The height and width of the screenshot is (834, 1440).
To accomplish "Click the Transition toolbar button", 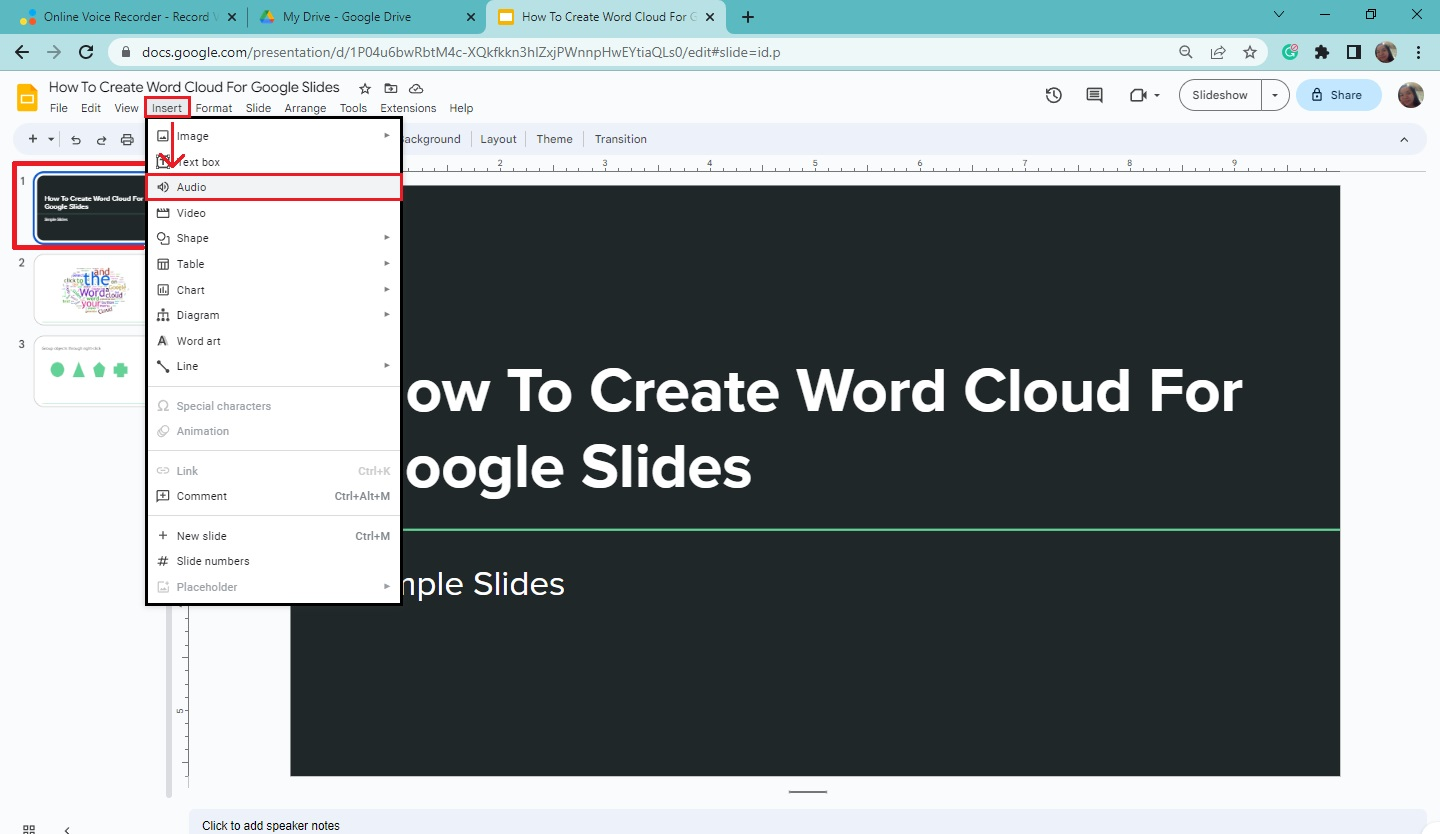I will [x=621, y=139].
